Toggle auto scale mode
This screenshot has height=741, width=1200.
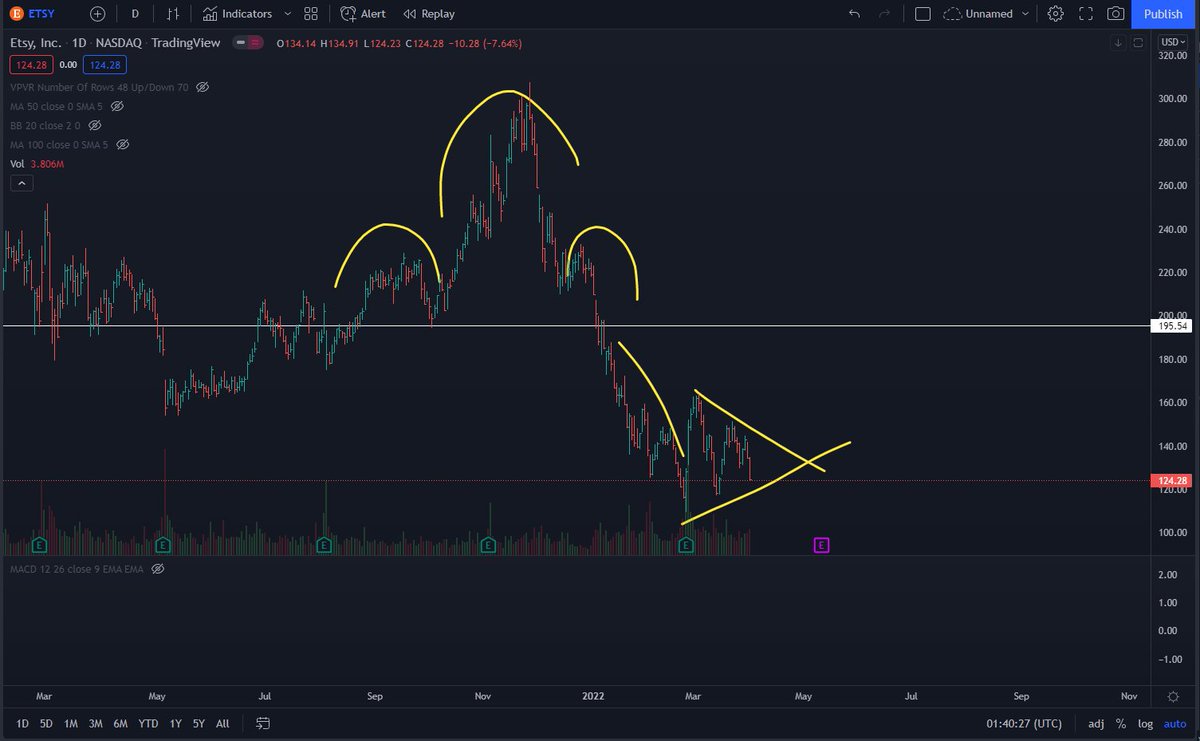[x=1173, y=723]
